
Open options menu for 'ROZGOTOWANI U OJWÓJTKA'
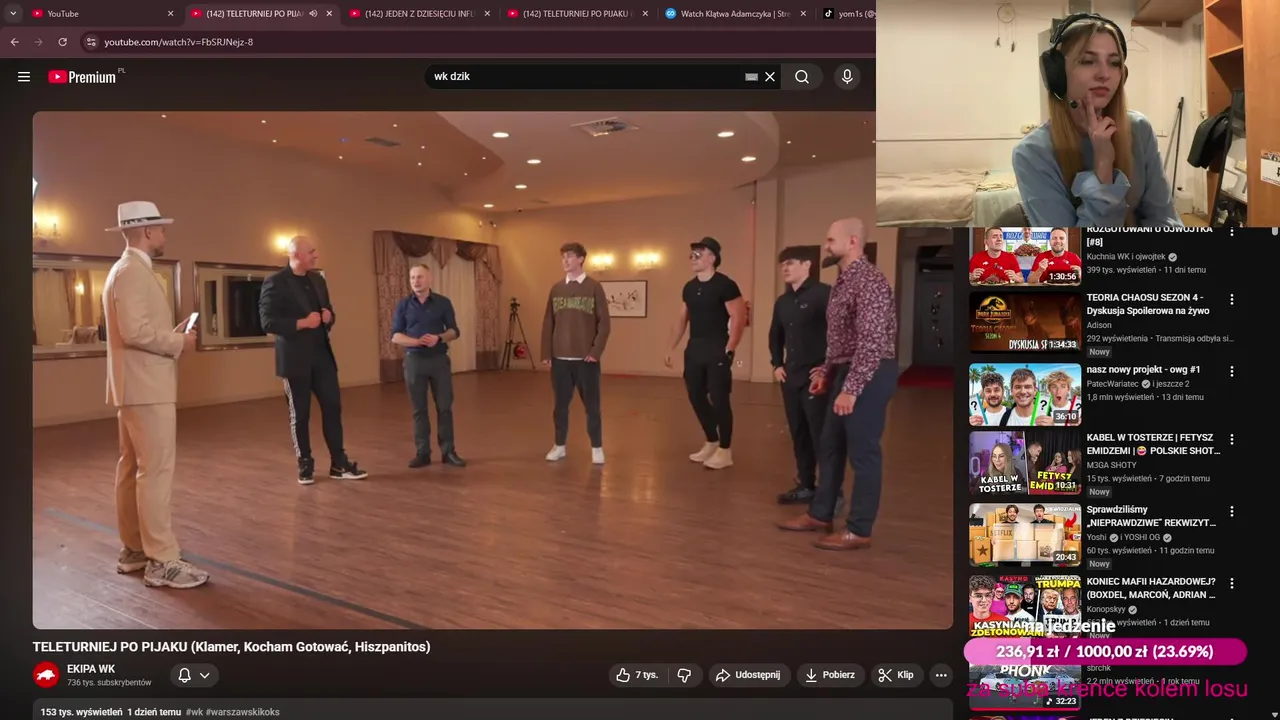click(x=1232, y=232)
